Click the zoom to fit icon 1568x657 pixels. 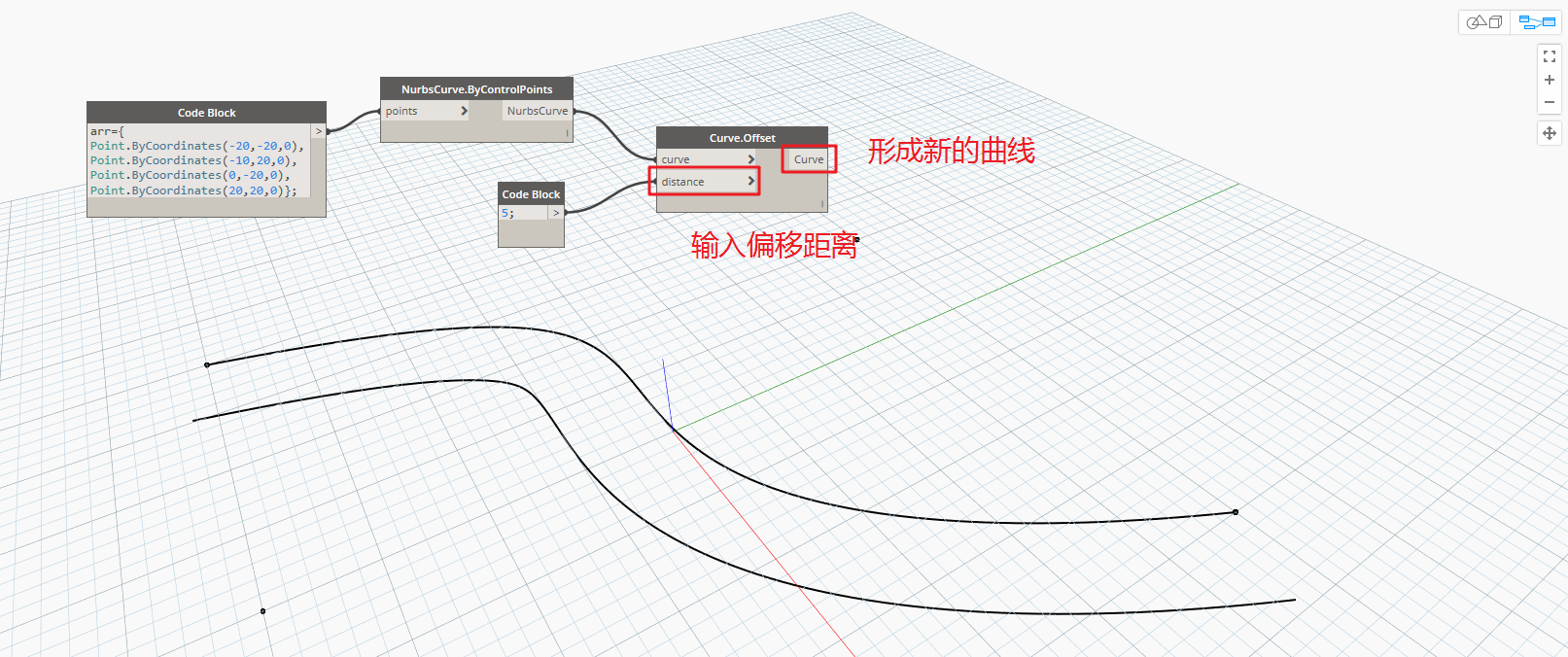(x=1550, y=57)
